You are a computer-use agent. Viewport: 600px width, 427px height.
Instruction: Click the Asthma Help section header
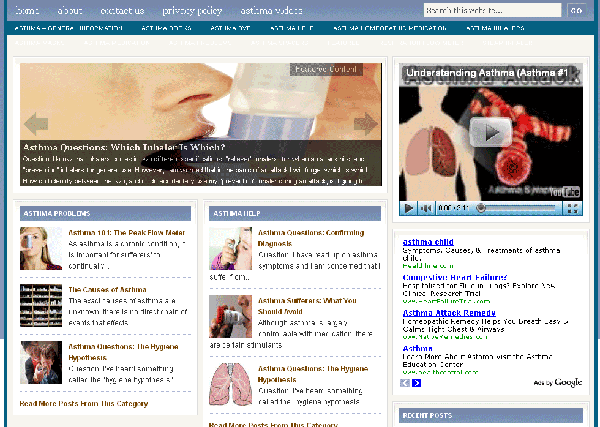pos(295,213)
